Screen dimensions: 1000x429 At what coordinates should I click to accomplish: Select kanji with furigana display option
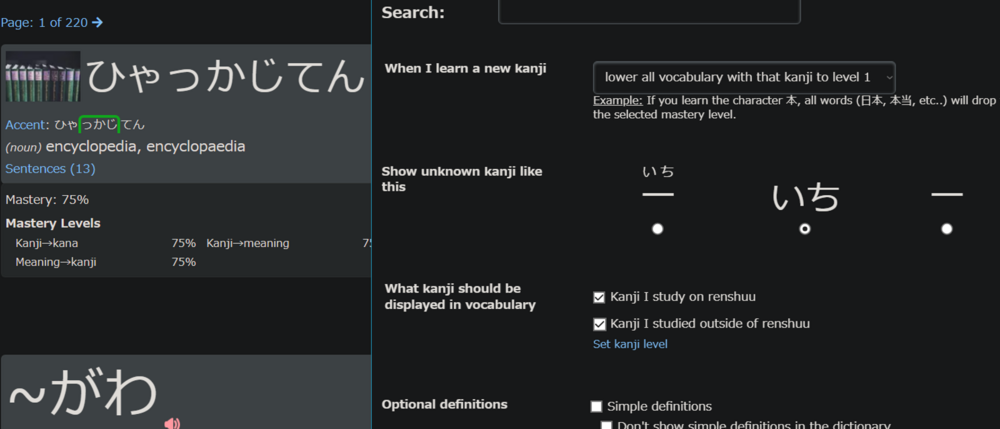pos(657,229)
